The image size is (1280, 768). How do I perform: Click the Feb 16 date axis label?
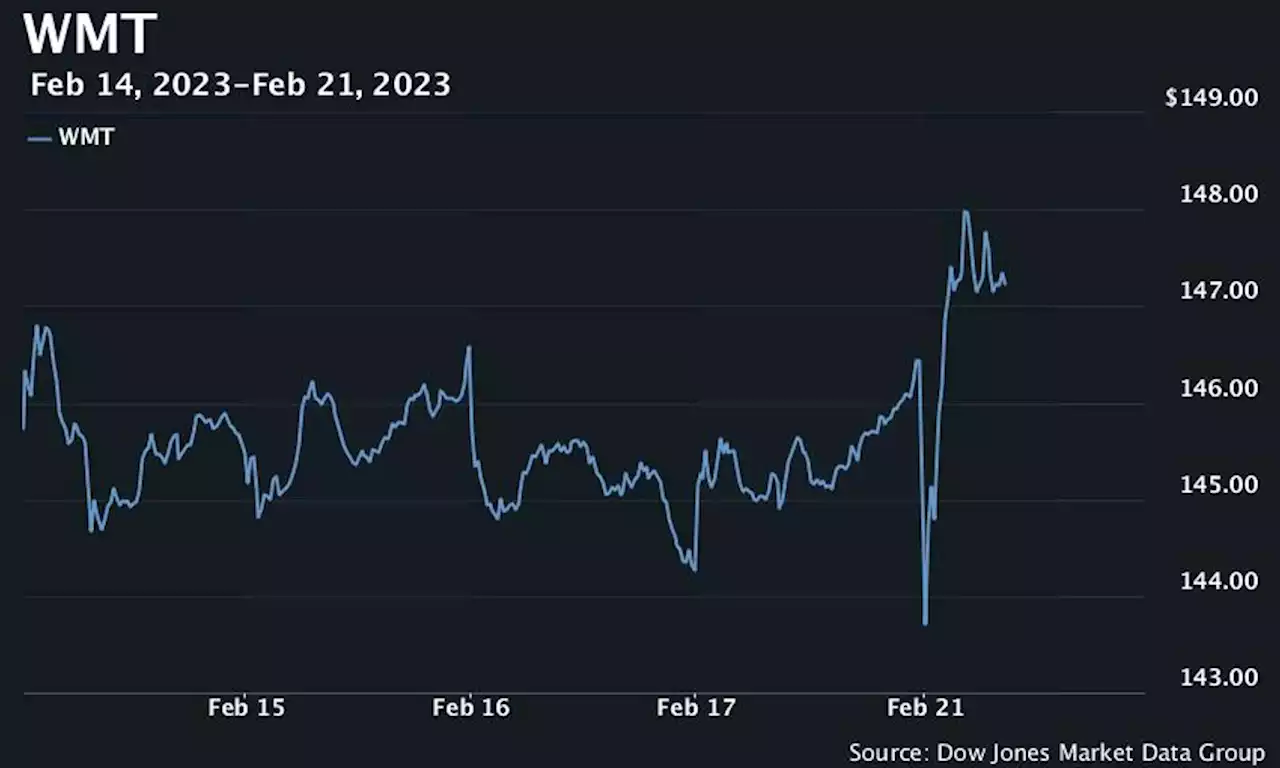click(471, 708)
